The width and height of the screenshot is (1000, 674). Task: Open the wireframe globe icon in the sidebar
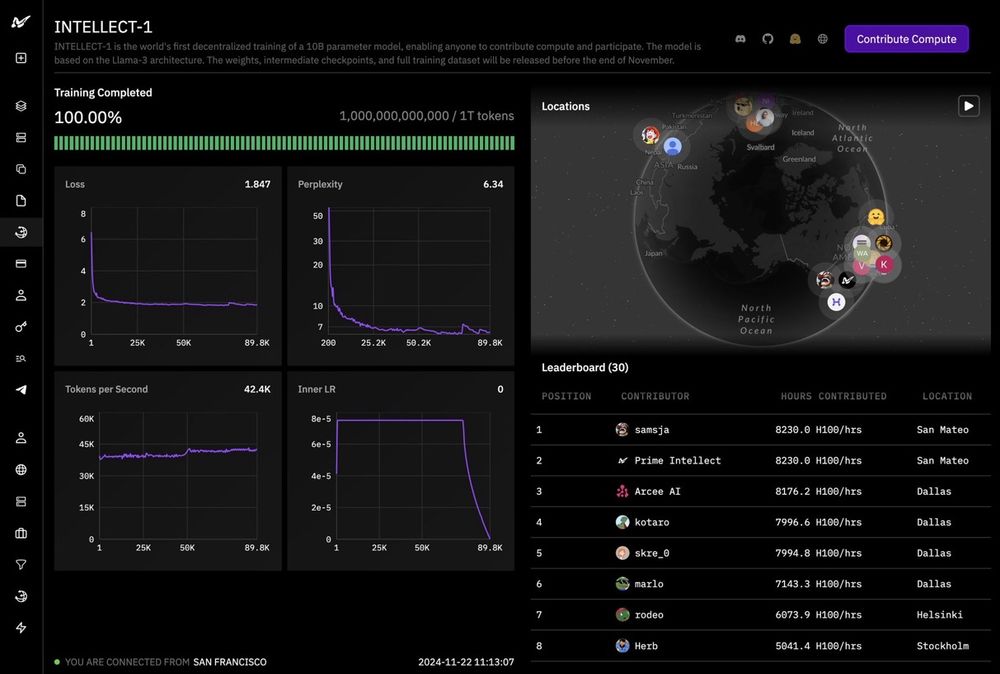pyautogui.click(x=21, y=470)
